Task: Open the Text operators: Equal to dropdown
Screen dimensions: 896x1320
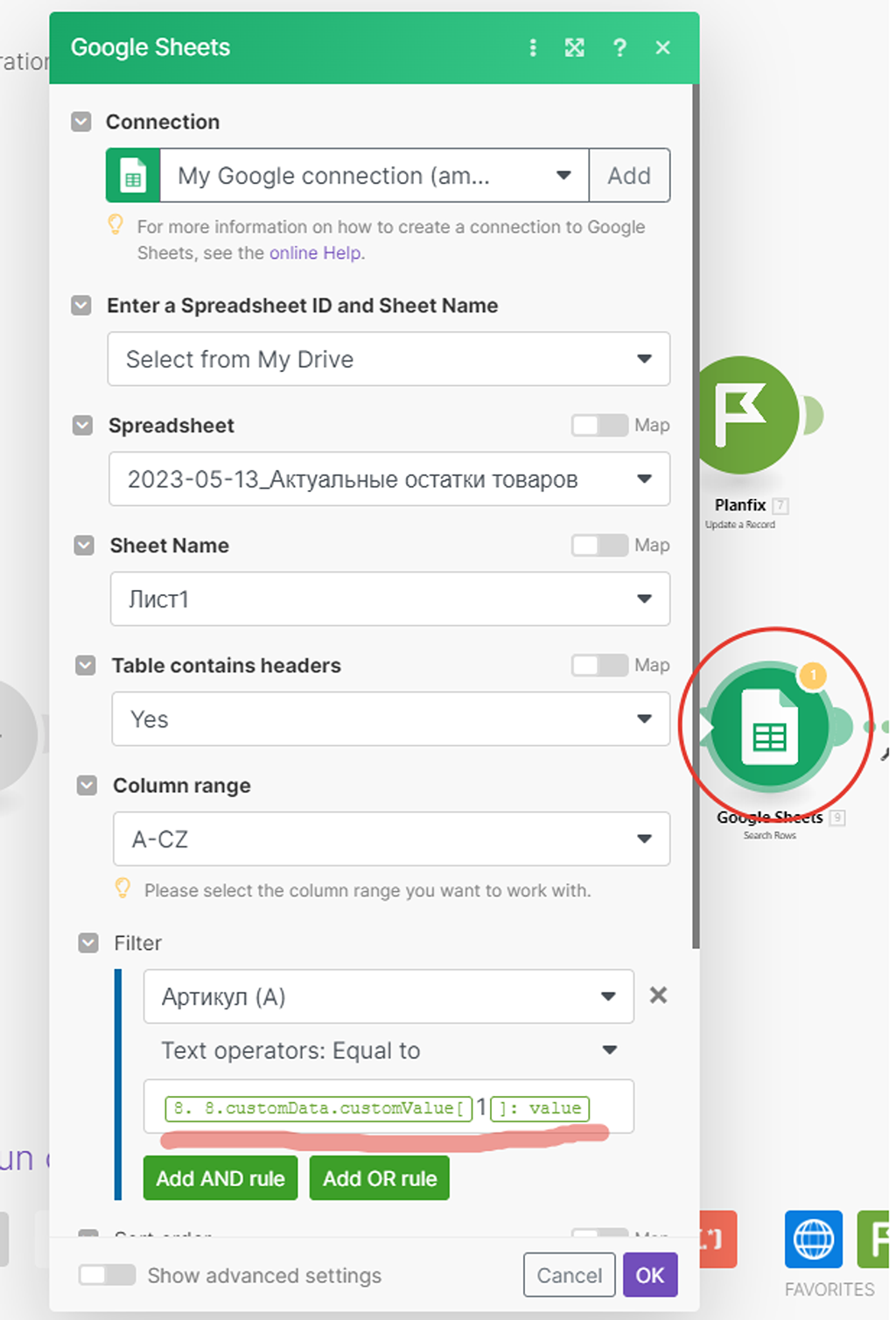Action: (x=388, y=1050)
